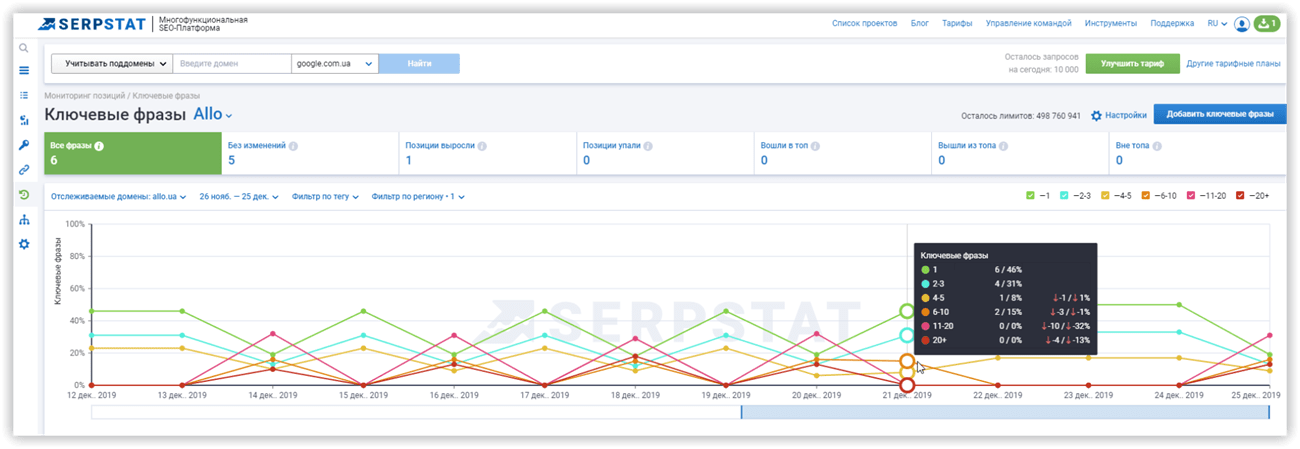Open the list icon in sidebar
The height and width of the screenshot is (449, 1300).
coord(24,96)
